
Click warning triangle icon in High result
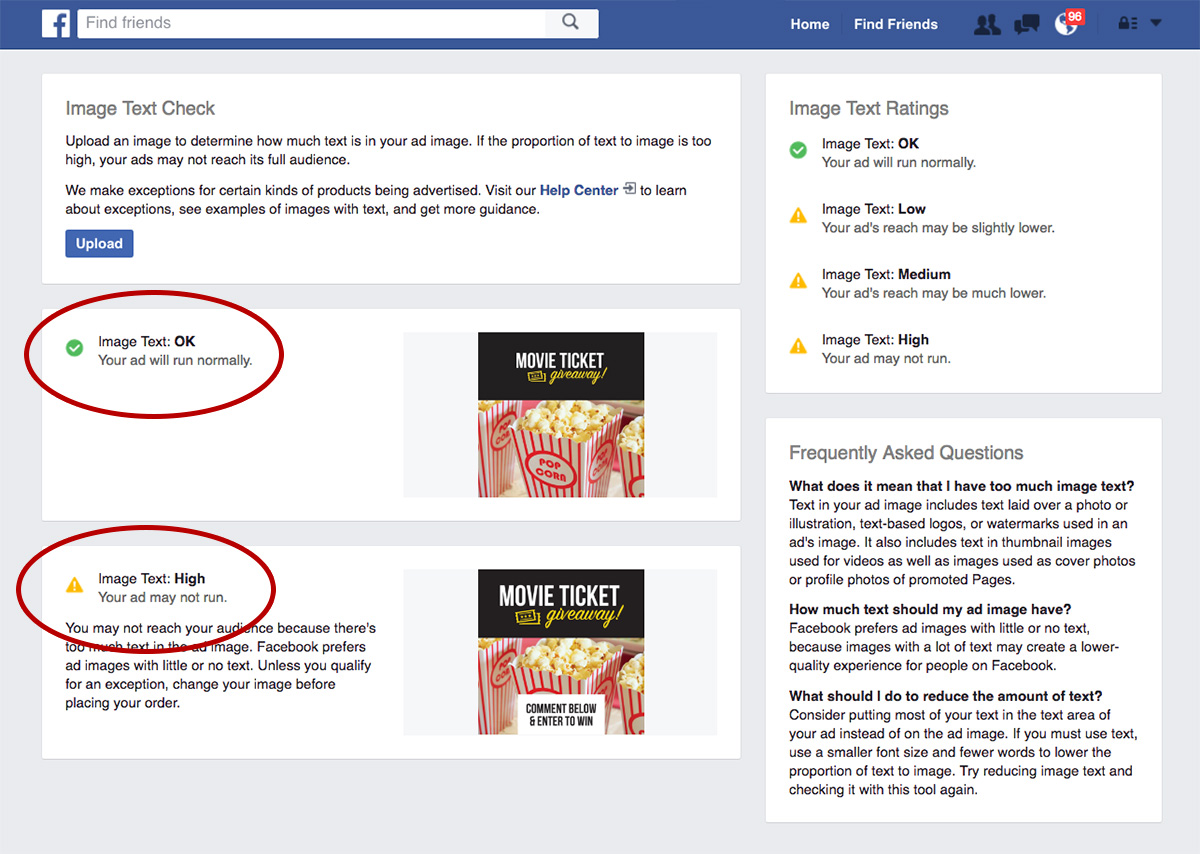pos(74,585)
